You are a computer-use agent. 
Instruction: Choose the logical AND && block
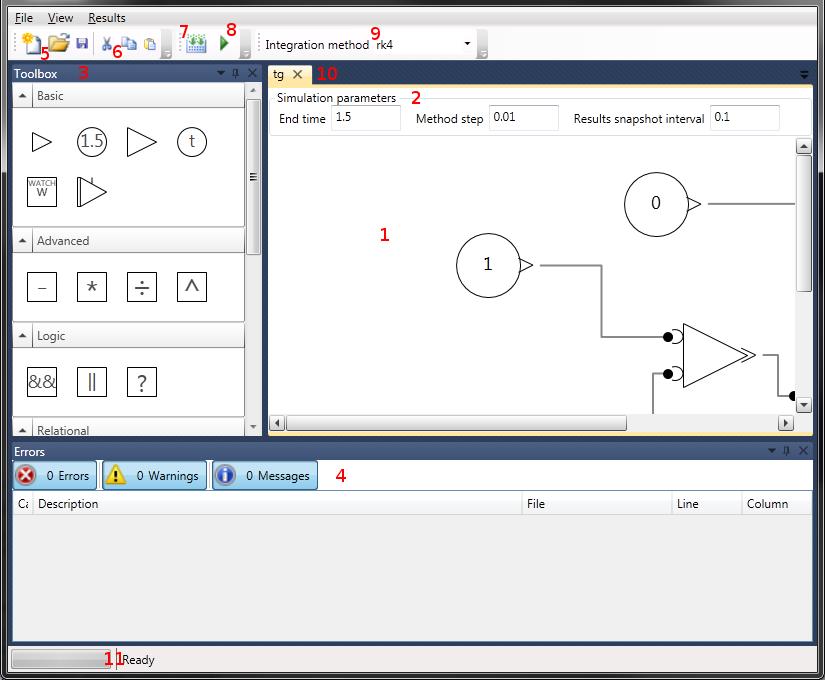(x=42, y=382)
